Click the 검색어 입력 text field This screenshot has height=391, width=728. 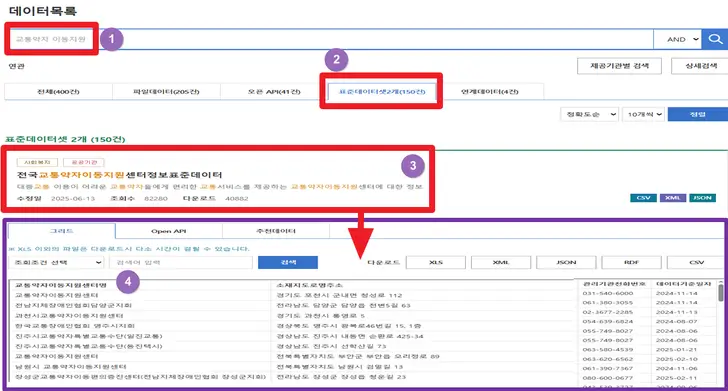[181, 262]
